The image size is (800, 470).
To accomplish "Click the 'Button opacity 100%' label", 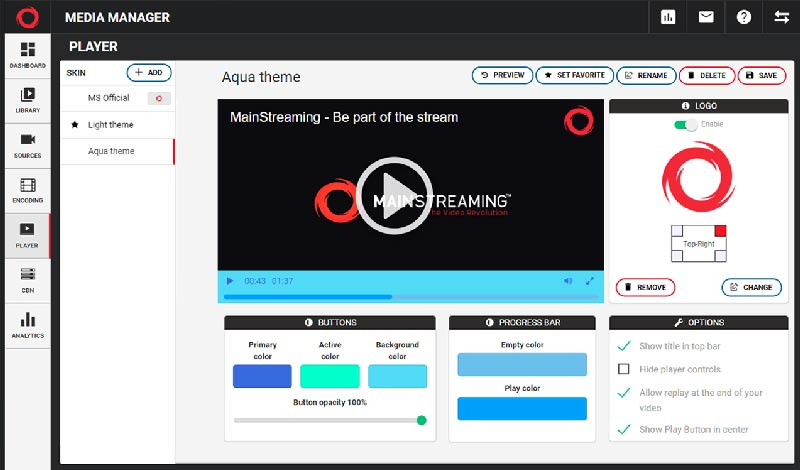I will point(330,403).
